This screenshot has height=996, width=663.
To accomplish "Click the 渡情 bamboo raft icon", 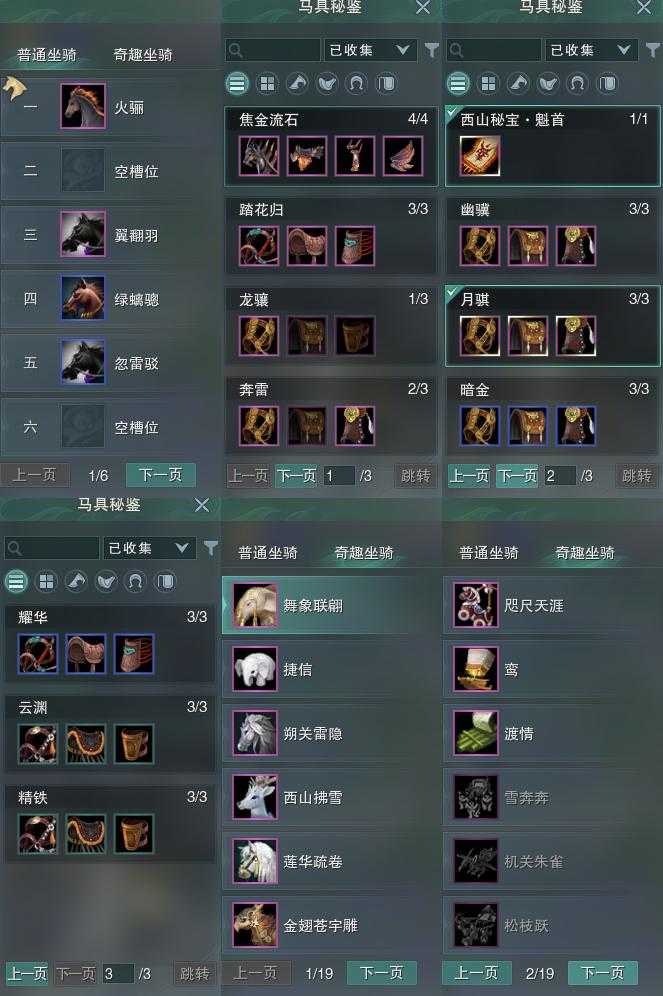I will click(476, 732).
